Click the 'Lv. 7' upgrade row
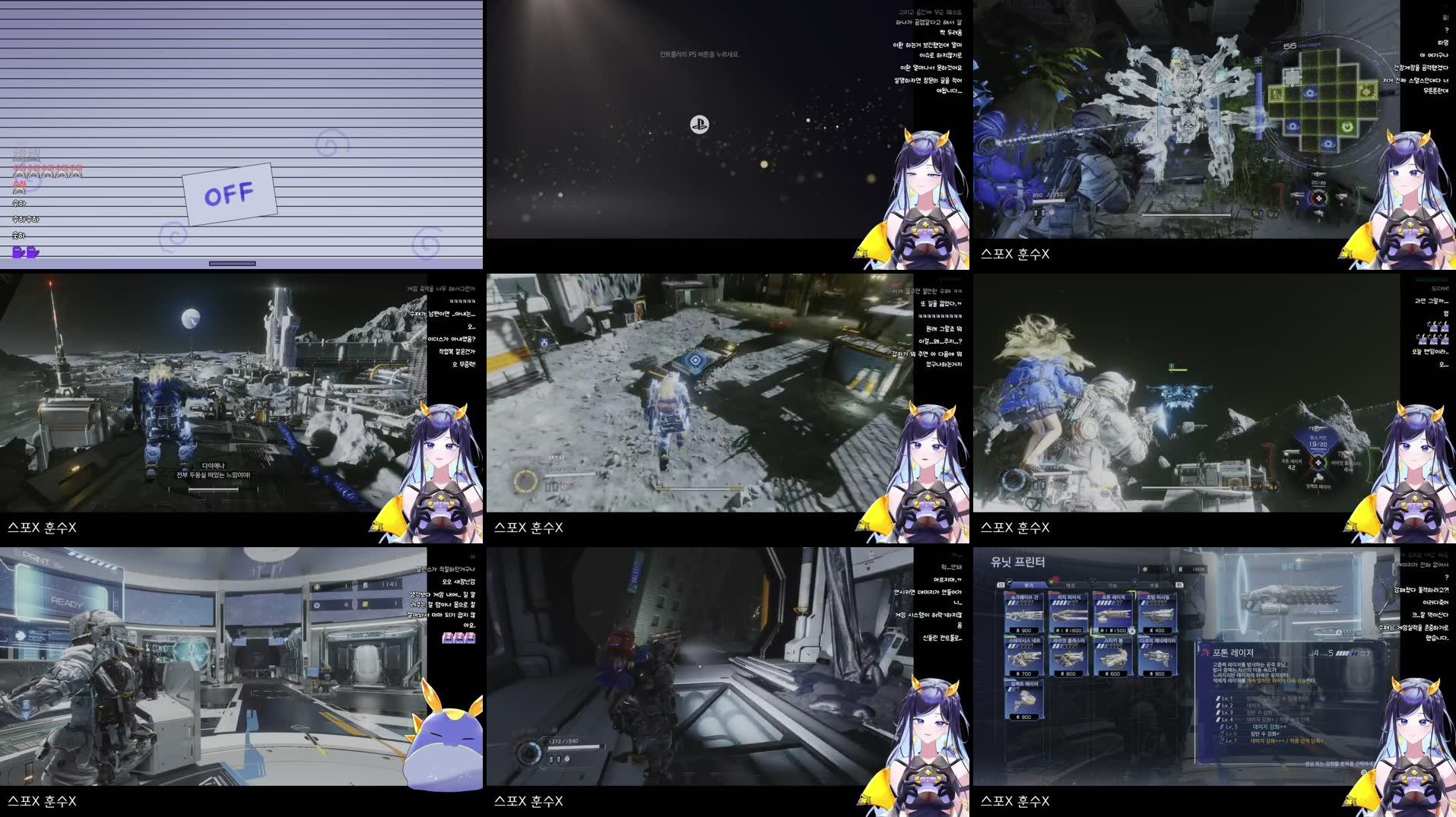 (1270, 741)
